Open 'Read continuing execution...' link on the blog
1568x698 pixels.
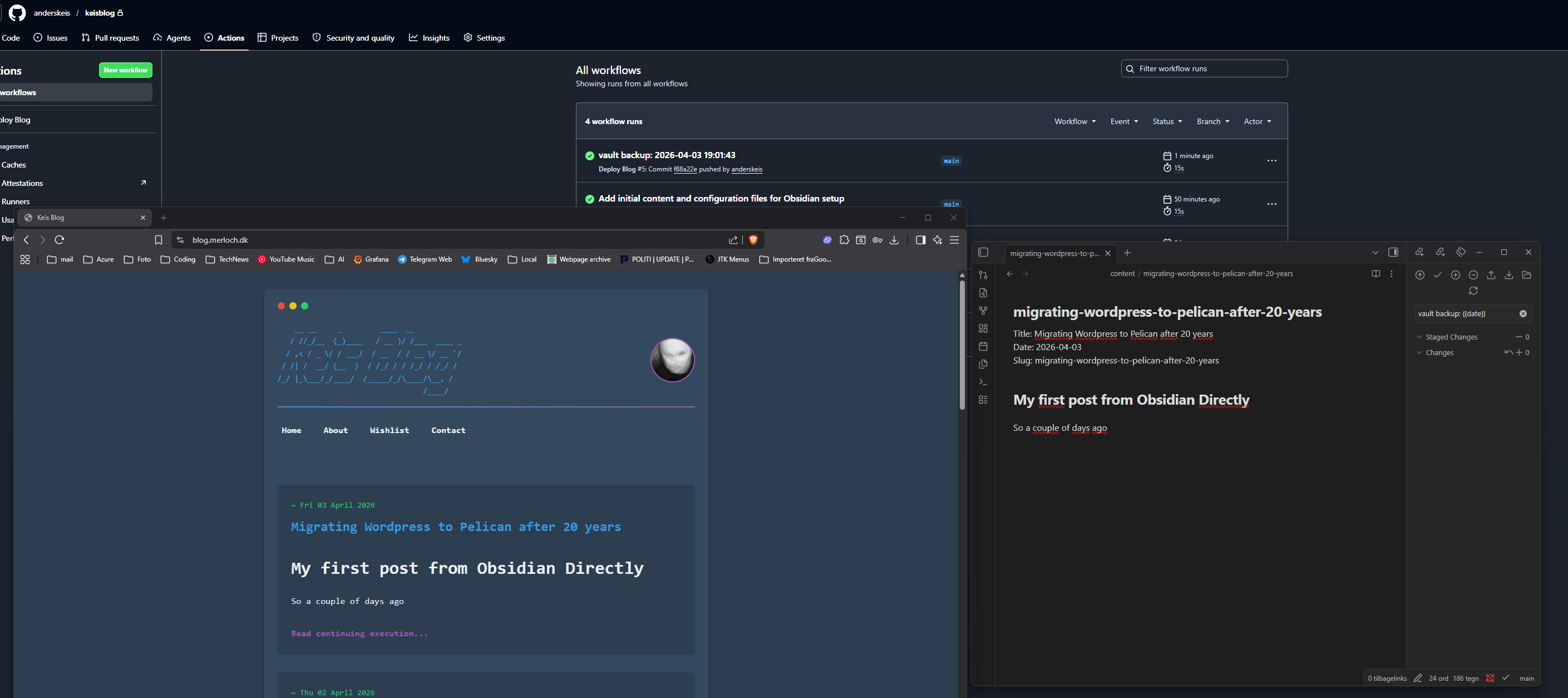359,633
